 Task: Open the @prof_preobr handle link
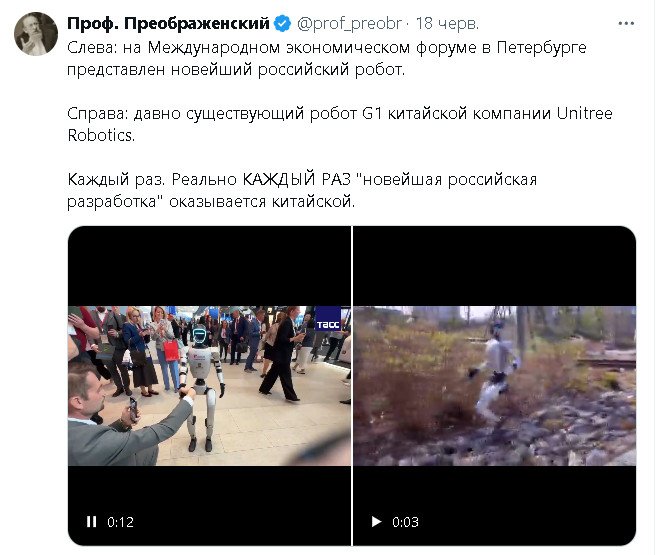click(x=349, y=23)
